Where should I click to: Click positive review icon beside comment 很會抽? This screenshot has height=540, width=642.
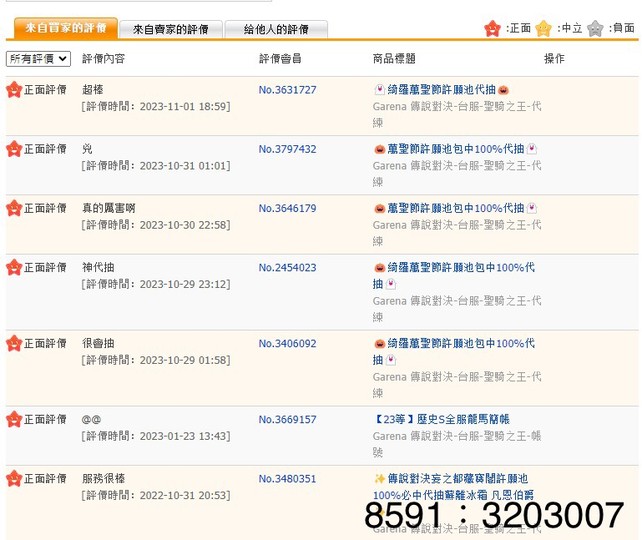(x=14, y=343)
